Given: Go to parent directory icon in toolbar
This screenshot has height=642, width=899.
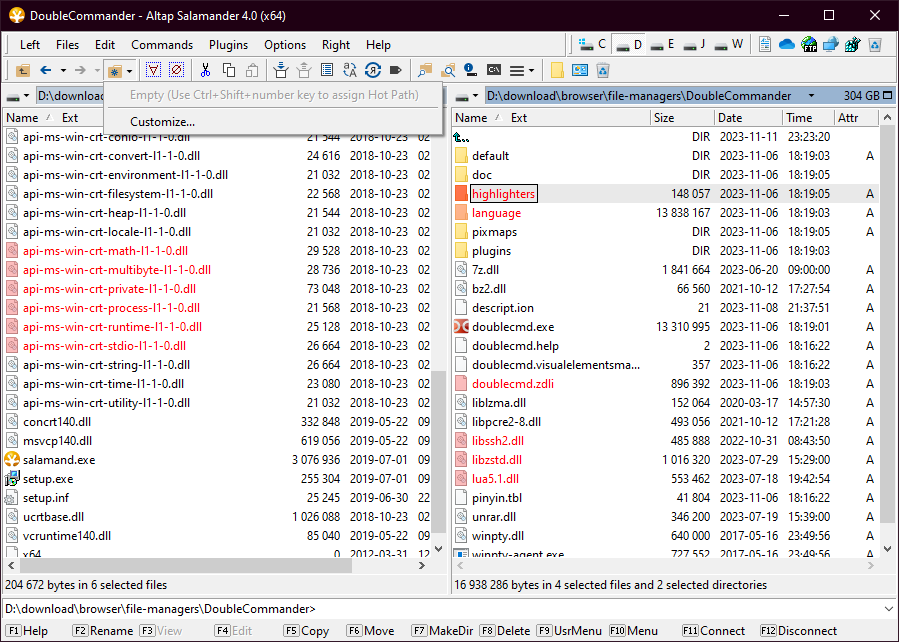Looking at the screenshot, I should tap(22, 70).
